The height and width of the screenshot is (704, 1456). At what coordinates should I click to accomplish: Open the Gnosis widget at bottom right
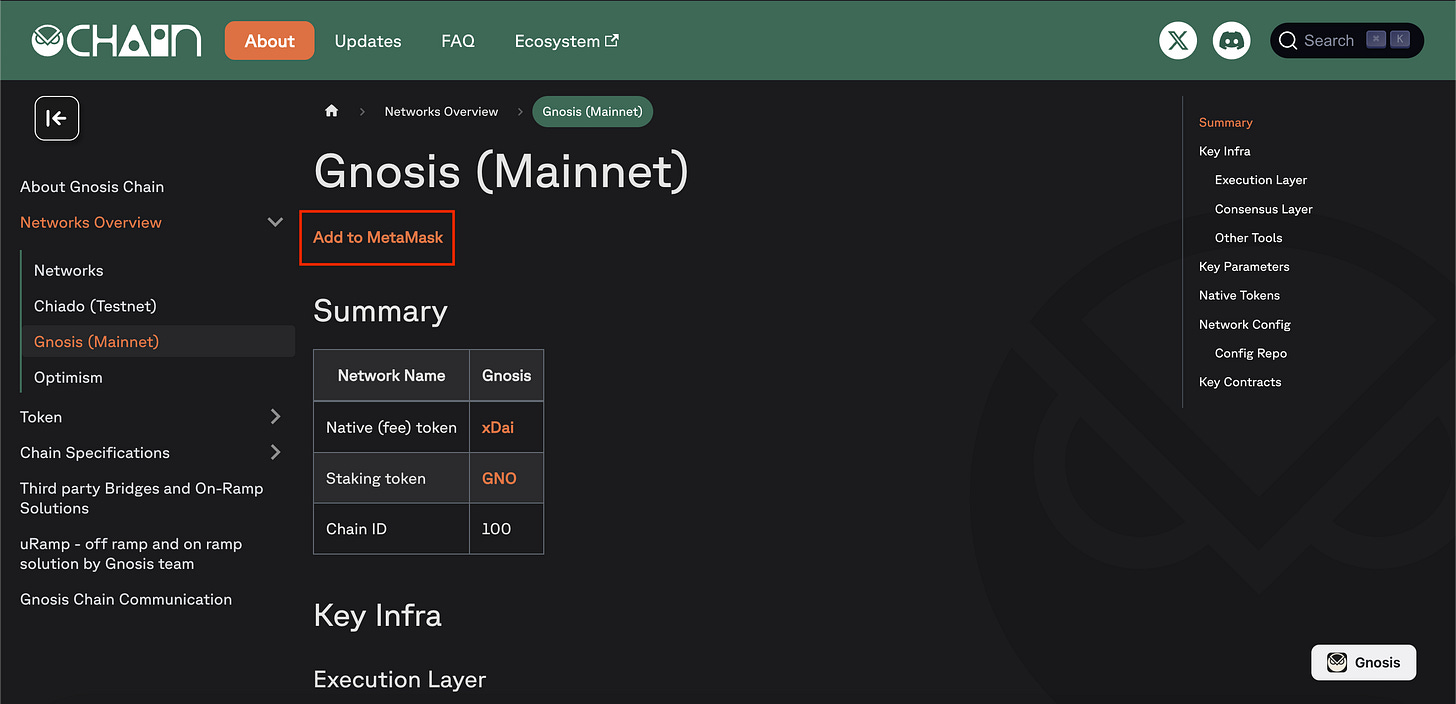[x=1363, y=662]
